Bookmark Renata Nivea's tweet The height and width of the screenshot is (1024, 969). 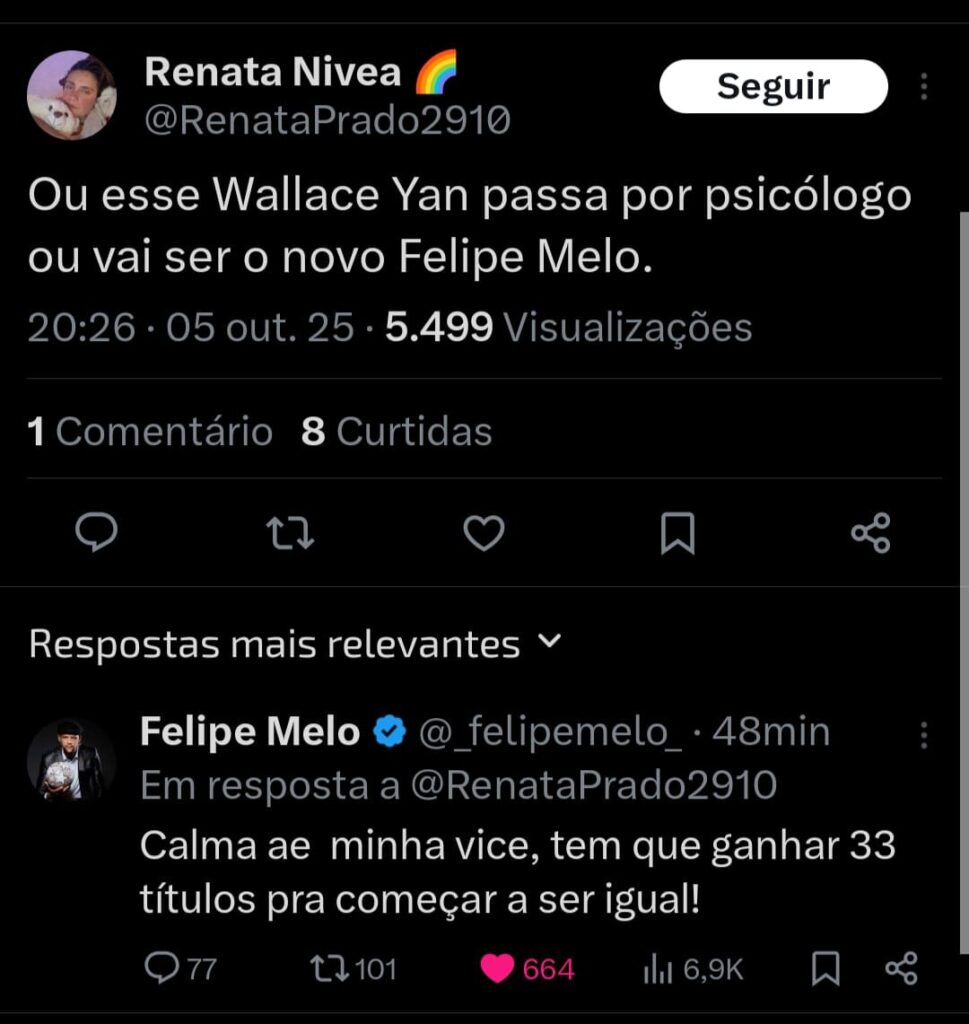coord(678,533)
